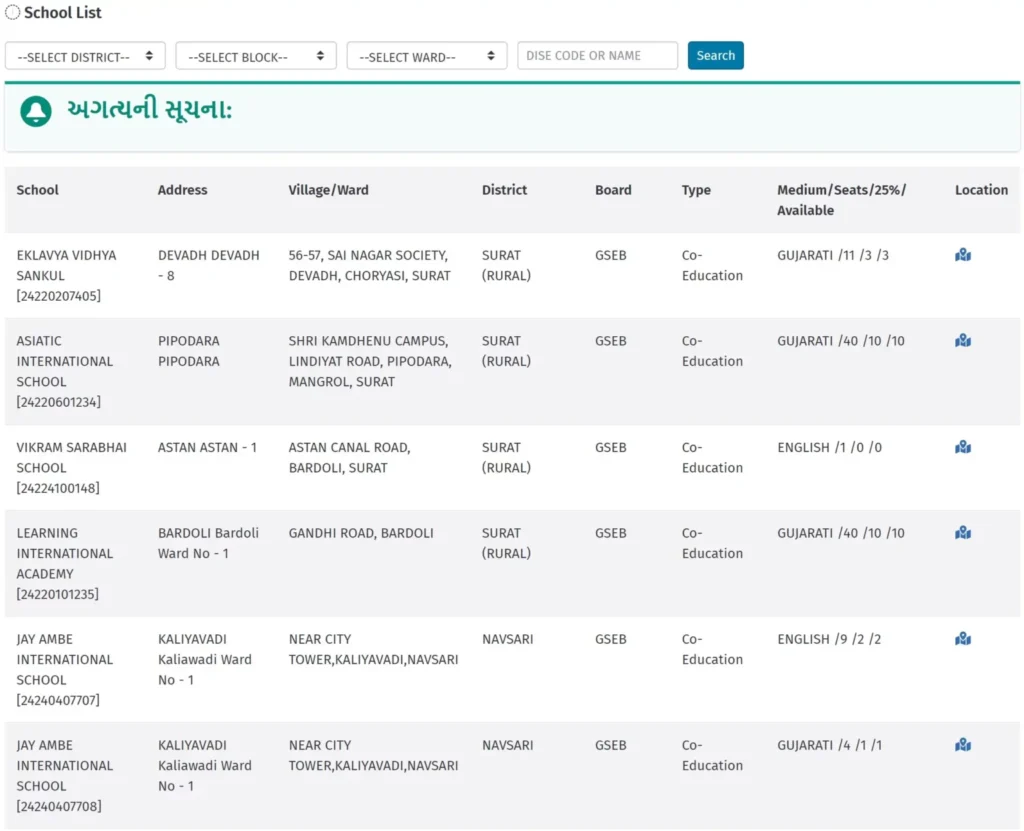Click the DISE code or name field

click(598, 56)
